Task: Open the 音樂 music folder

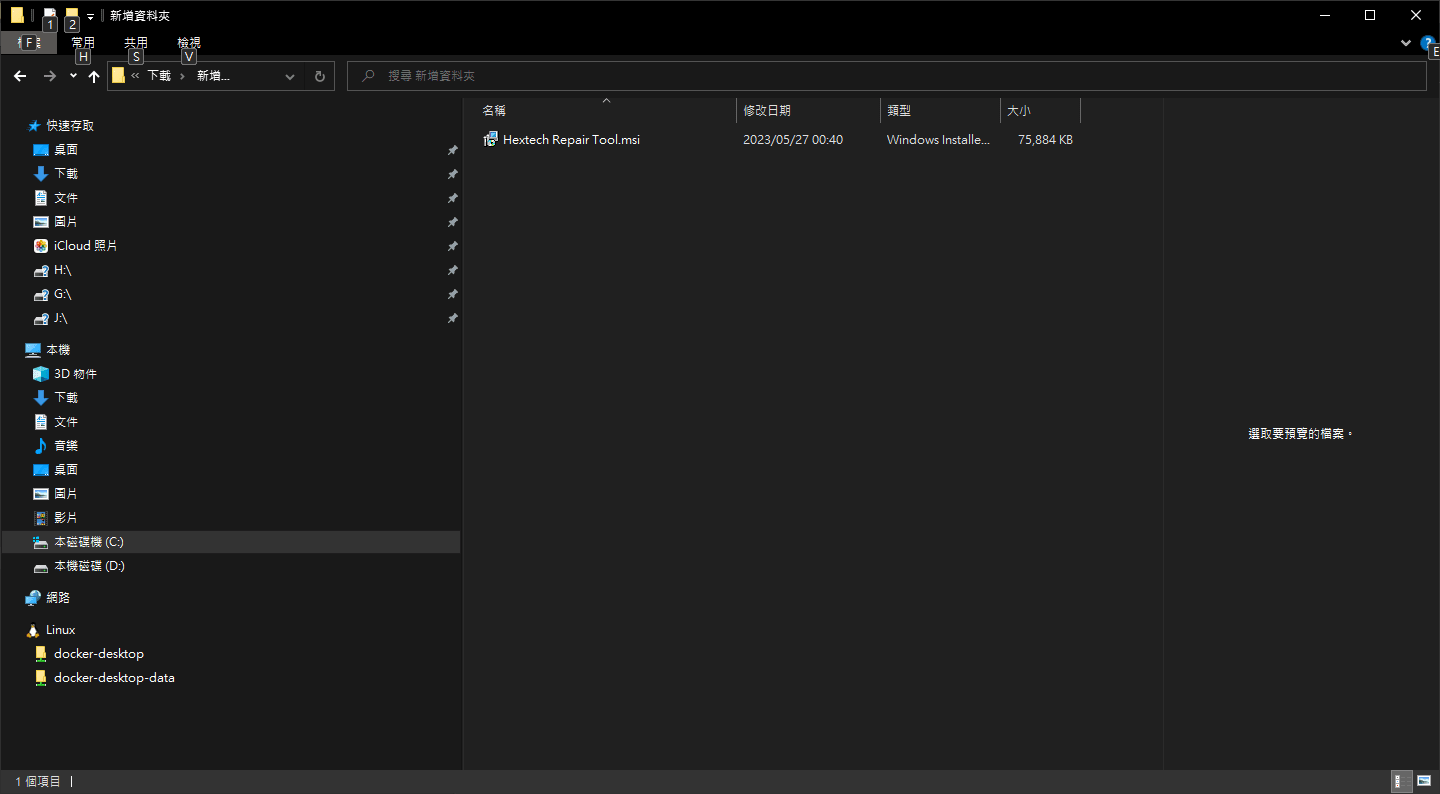Action: pyautogui.click(x=66, y=446)
